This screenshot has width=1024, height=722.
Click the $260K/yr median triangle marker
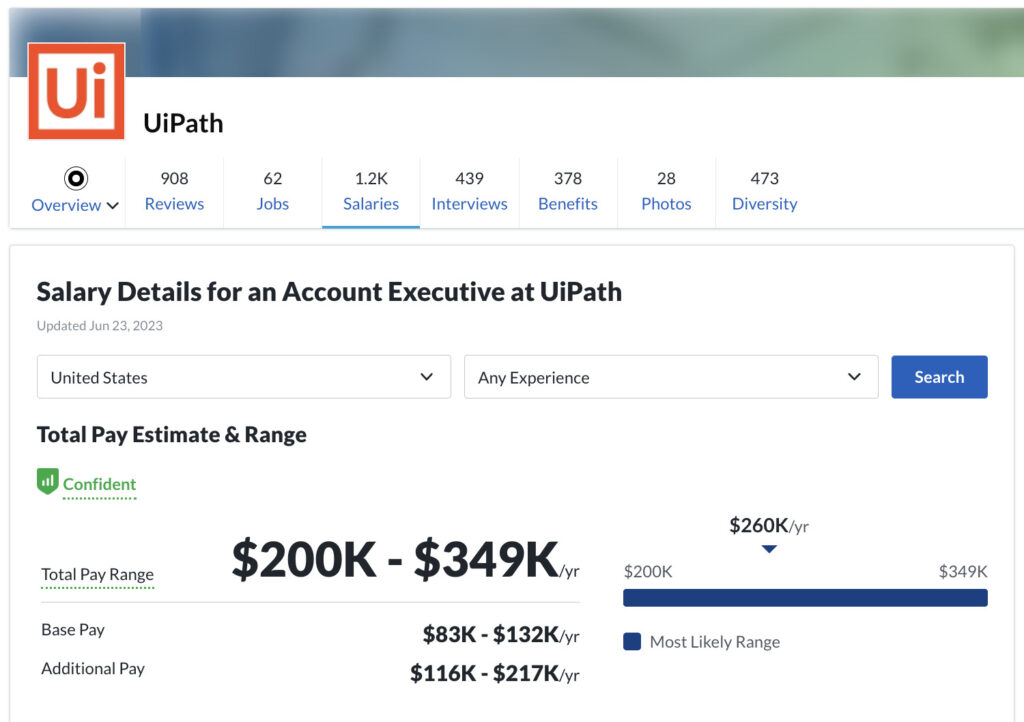pos(768,549)
